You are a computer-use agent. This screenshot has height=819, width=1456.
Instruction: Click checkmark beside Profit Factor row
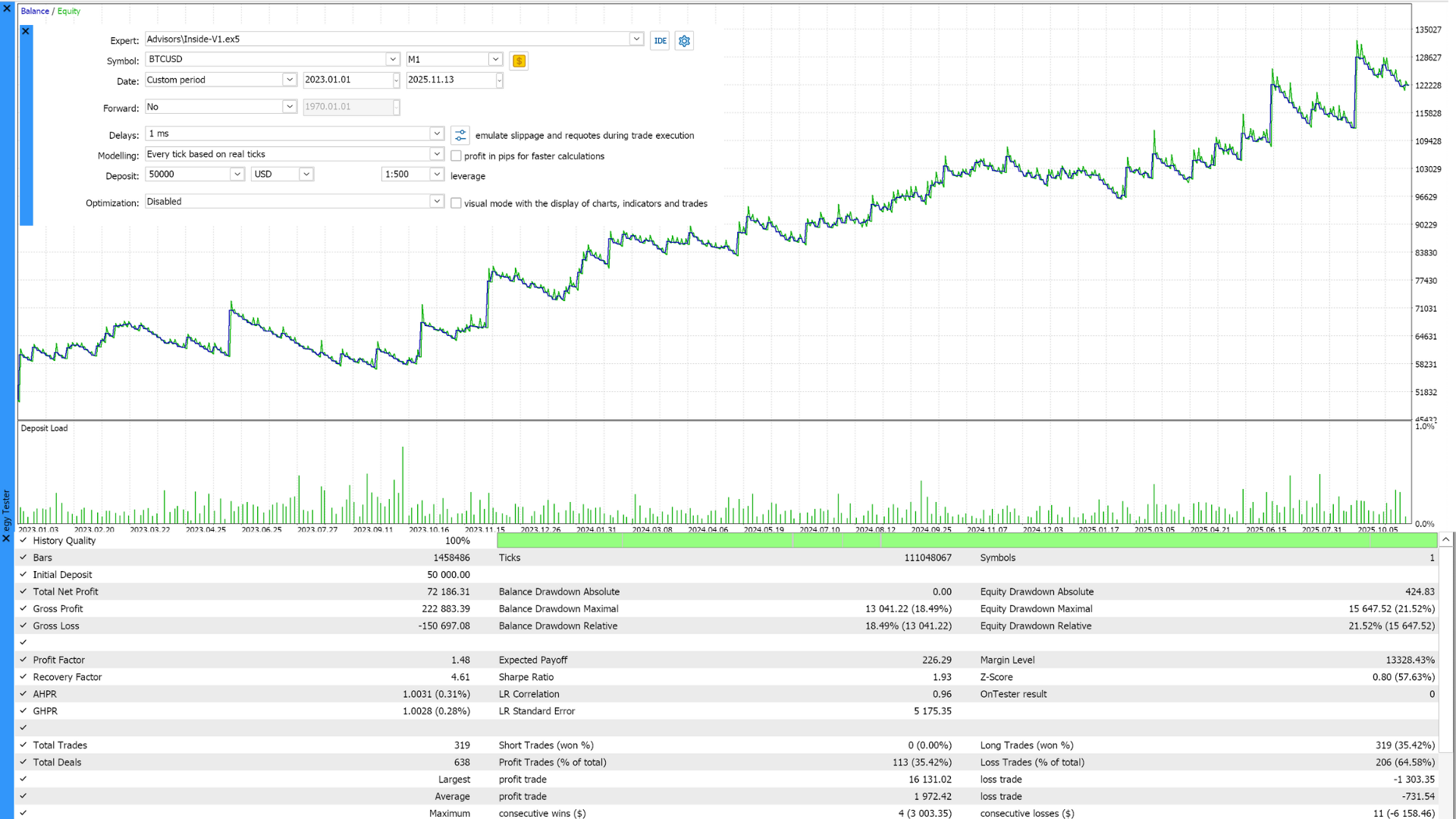[x=24, y=660]
